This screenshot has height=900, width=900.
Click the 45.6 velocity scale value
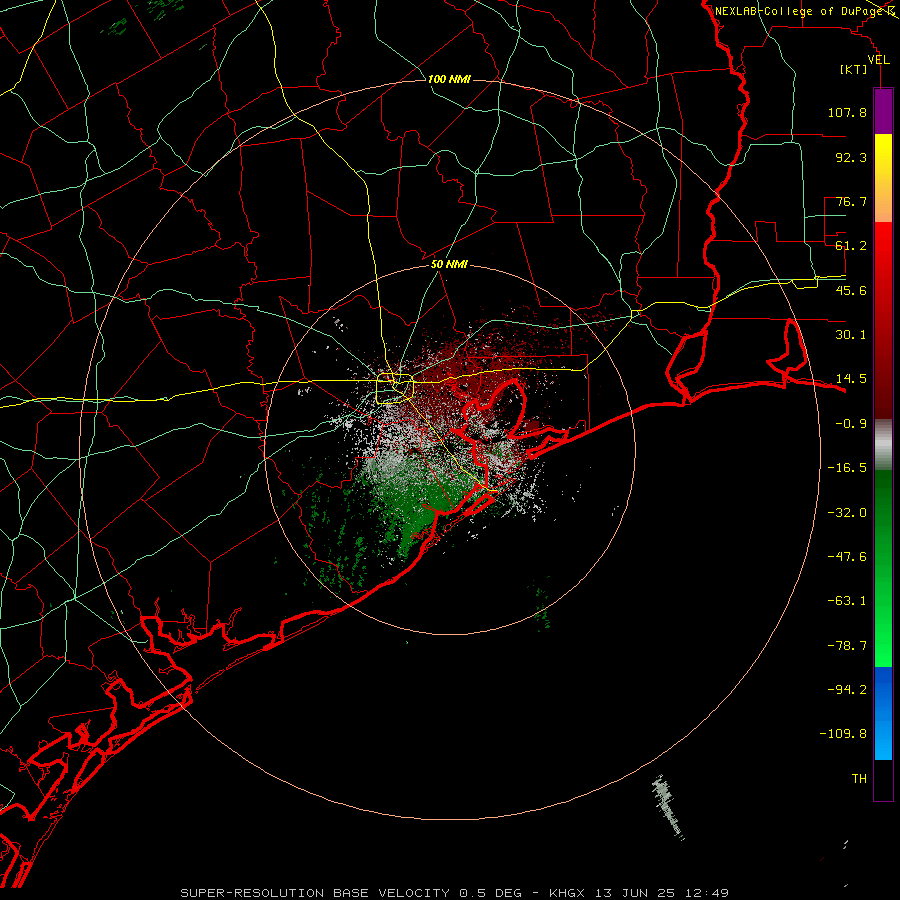851,290
